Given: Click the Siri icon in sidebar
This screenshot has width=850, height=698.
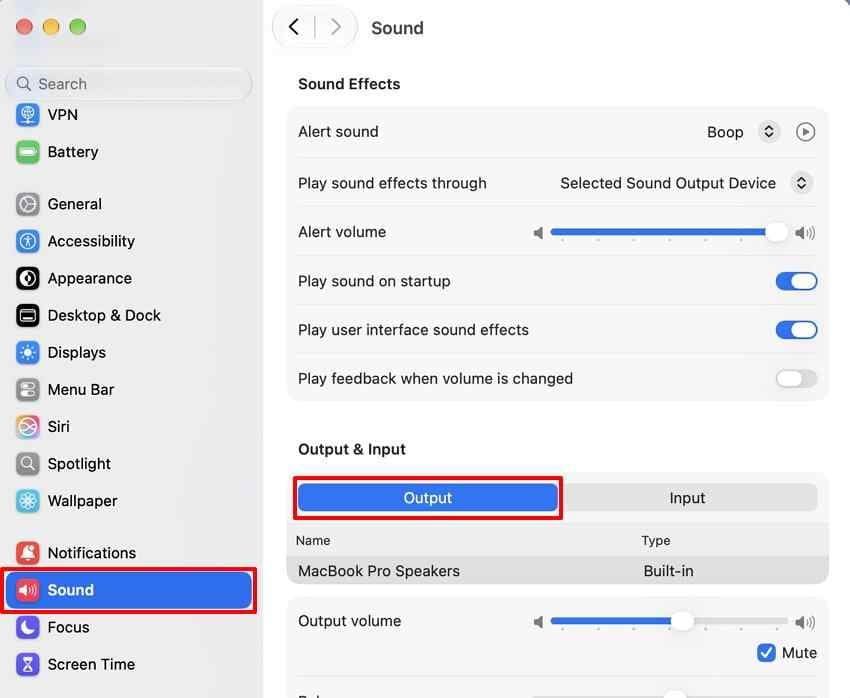Looking at the screenshot, I should point(28,427).
